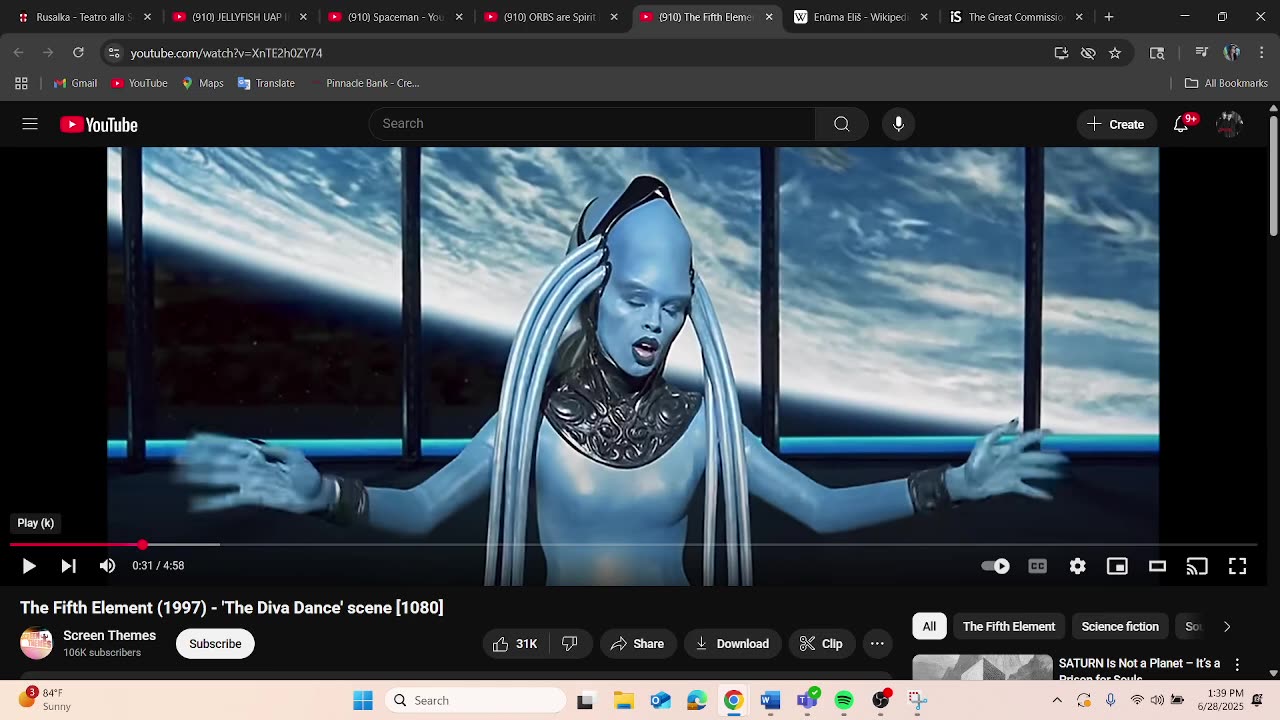Click the Screen Themes channel avatar
Screen dimensions: 1280x720
point(36,644)
